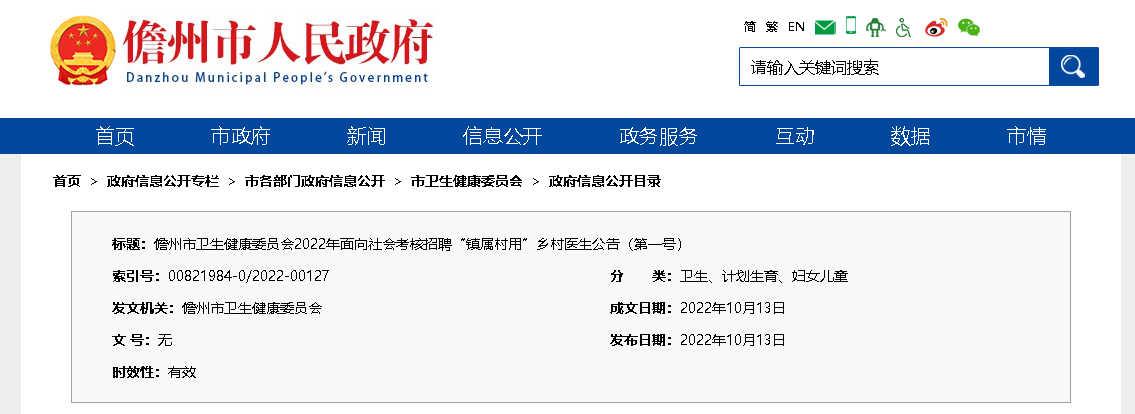The width and height of the screenshot is (1135, 414).
Task: Open the email envelope icon
Action: 825,28
